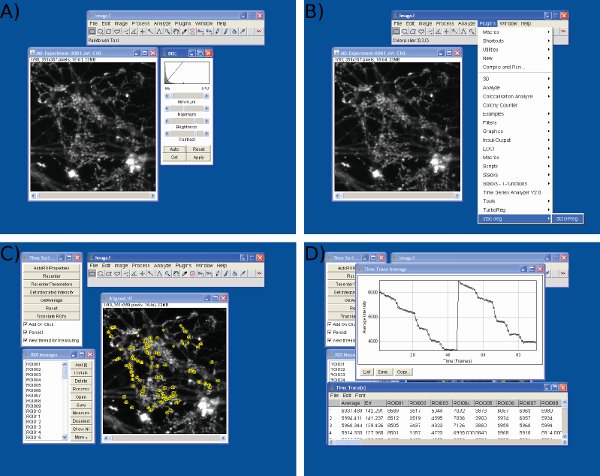This screenshot has width=600, height=476.
Task: Expand the Filters submenu in Plugins menu
Action: tap(515, 123)
